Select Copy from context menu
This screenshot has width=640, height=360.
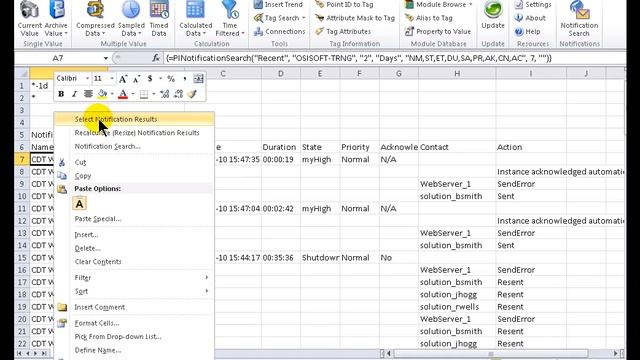tap(133, 176)
